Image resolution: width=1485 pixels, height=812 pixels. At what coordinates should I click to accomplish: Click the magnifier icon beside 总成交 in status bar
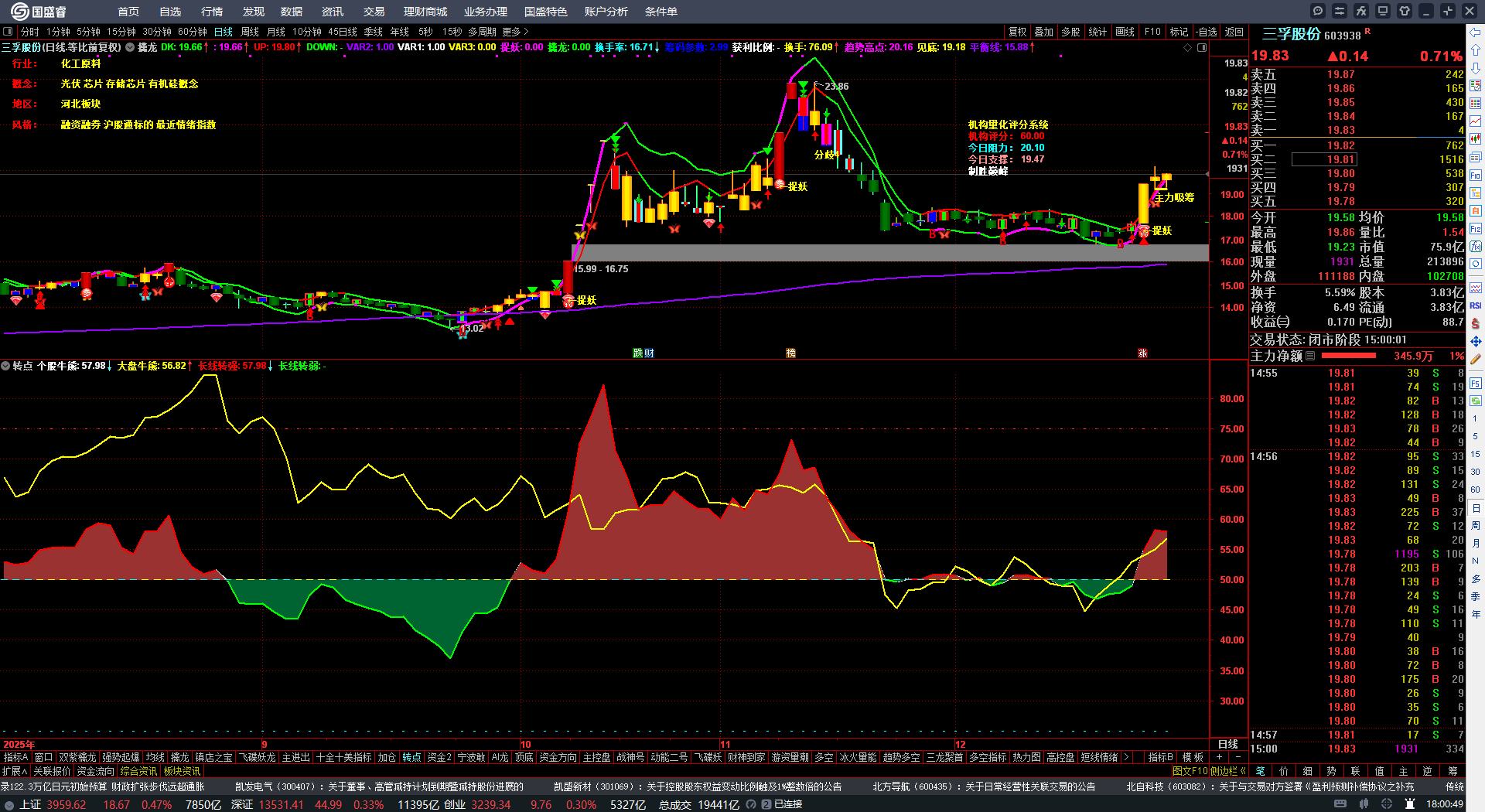pyautogui.click(x=750, y=804)
